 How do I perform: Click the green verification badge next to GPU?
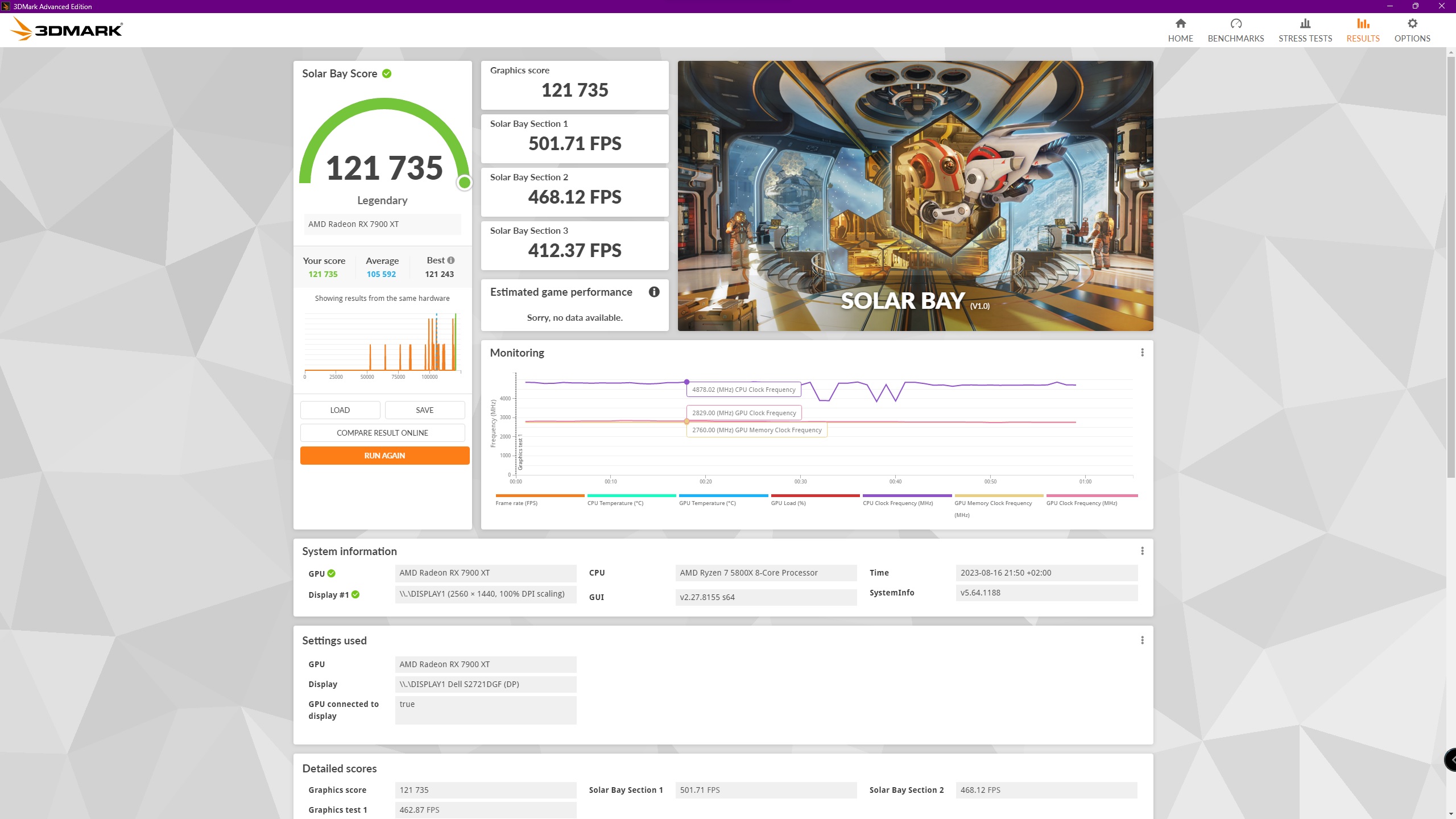pos(331,573)
